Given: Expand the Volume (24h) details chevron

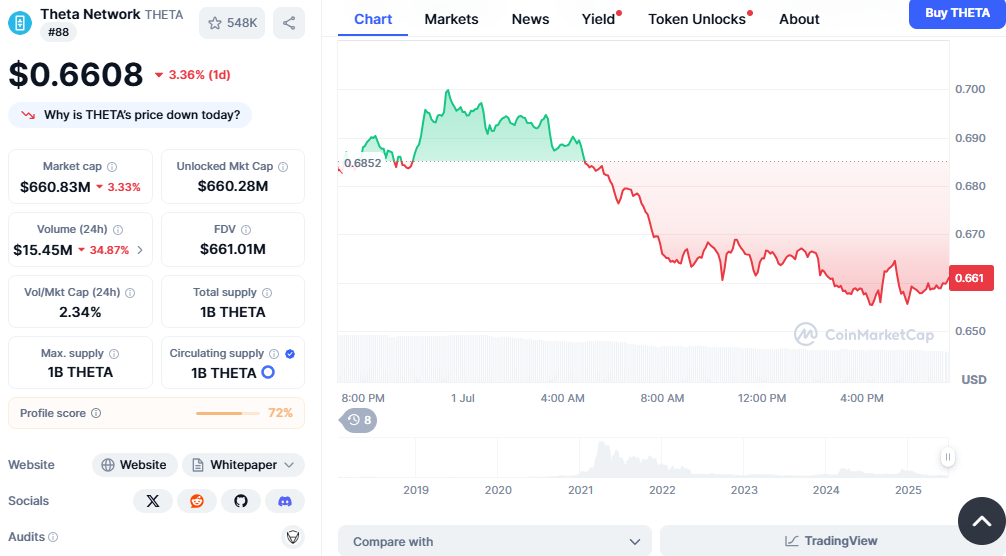Looking at the screenshot, I should coord(140,250).
